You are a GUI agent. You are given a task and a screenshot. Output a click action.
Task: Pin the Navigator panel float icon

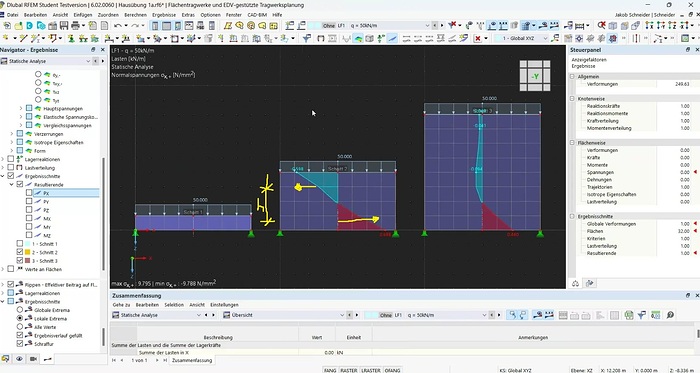tap(93, 50)
